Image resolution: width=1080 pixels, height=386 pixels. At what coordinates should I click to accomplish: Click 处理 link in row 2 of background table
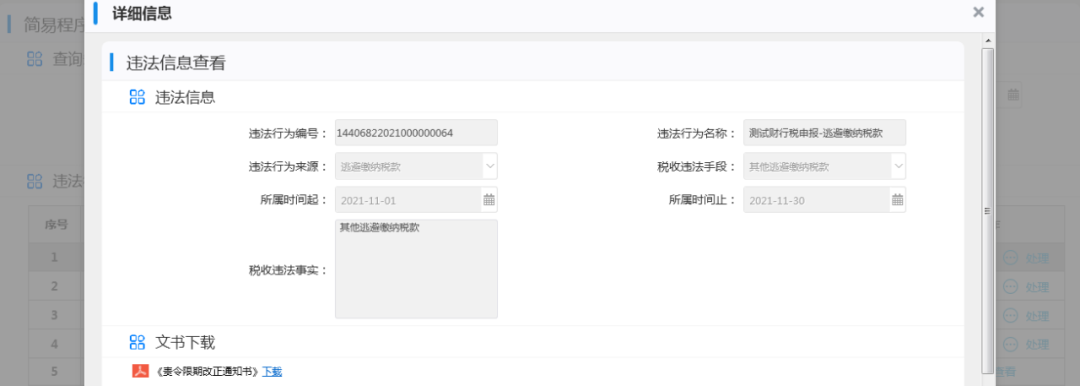tap(1037, 287)
